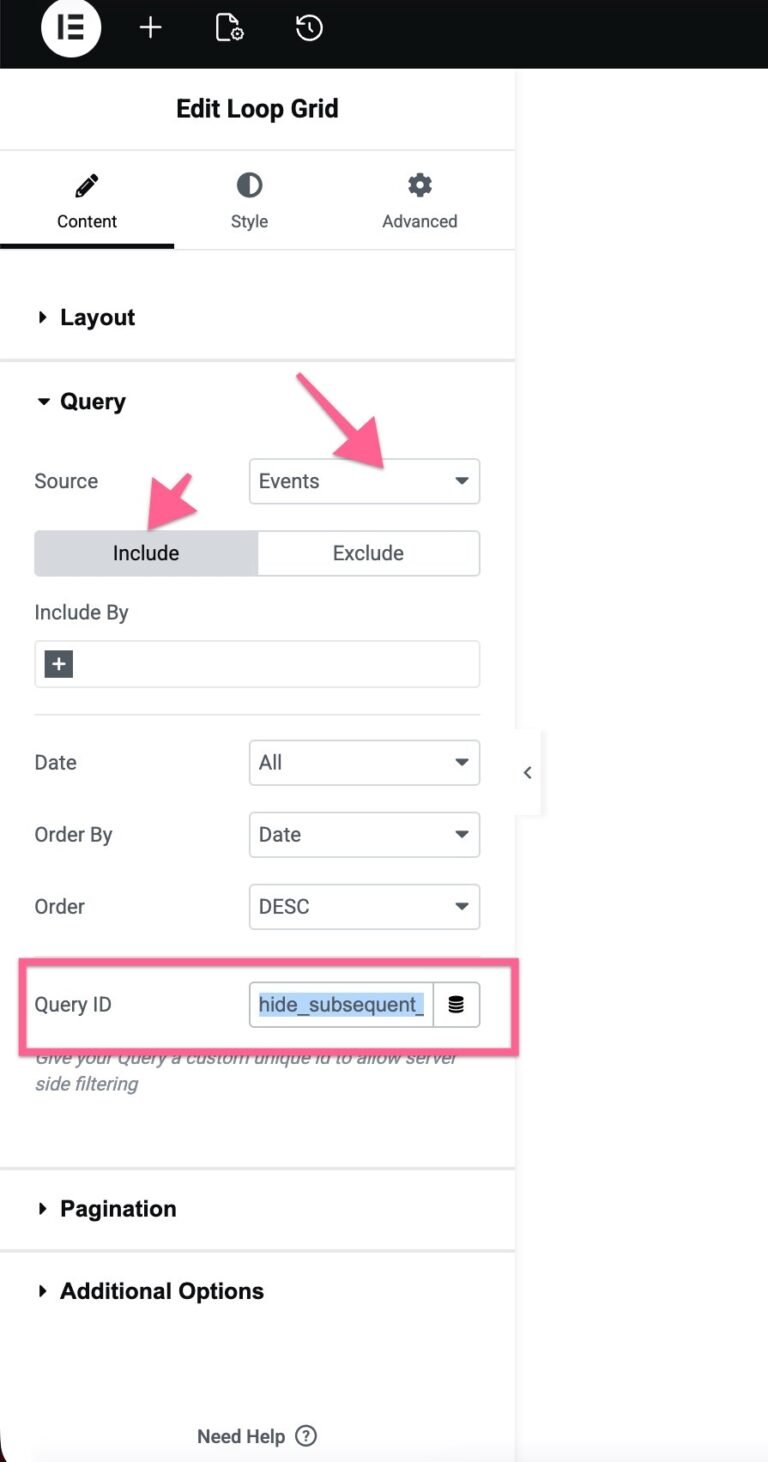
Task: Collapse the panel using the side arrow
Action: coord(527,772)
